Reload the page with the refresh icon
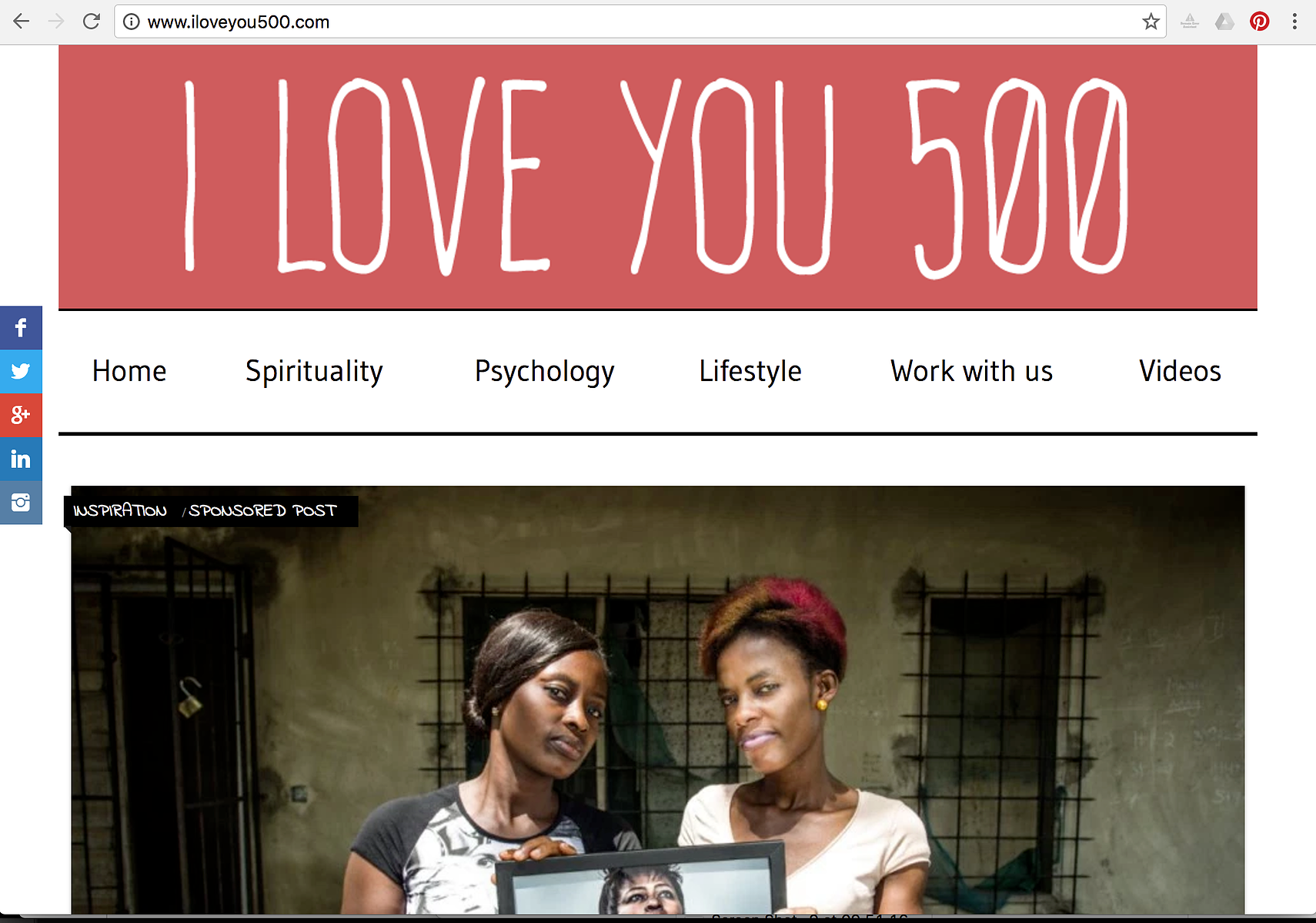The width and height of the screenshot is (1316, 923). [x=92, y=22]
